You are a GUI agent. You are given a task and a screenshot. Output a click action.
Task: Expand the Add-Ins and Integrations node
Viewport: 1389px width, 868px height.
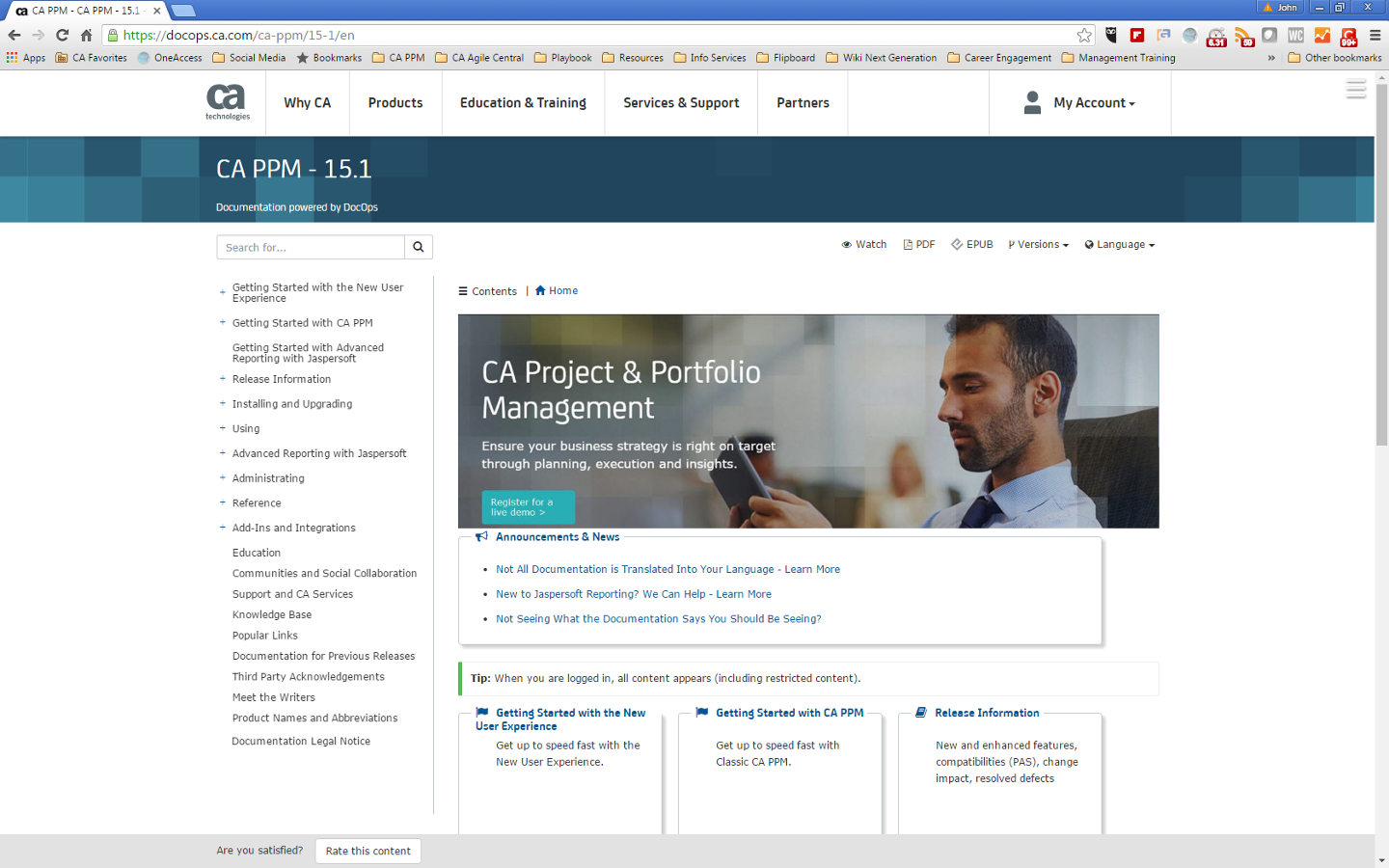pos(223,528)
